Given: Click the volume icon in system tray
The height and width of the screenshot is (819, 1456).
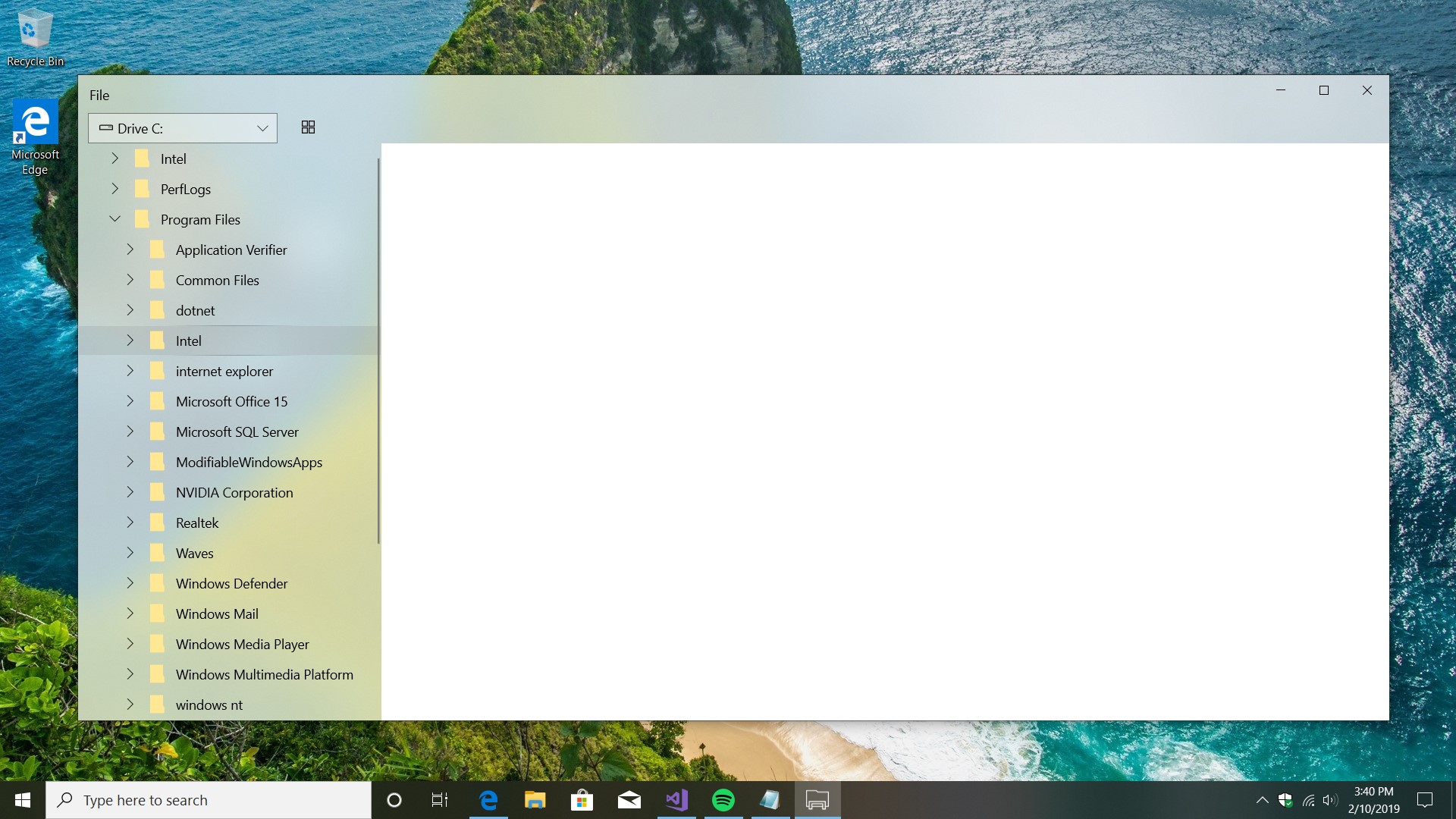Looking at the screenshot, I should [x=1332, y=799].
